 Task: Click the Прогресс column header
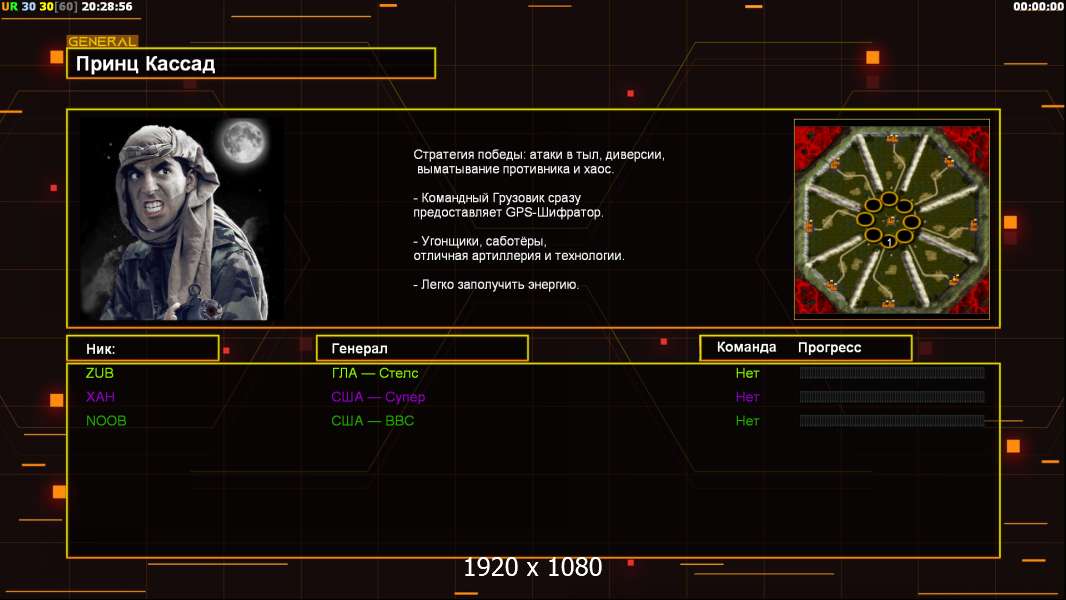(x=829, y=348)
